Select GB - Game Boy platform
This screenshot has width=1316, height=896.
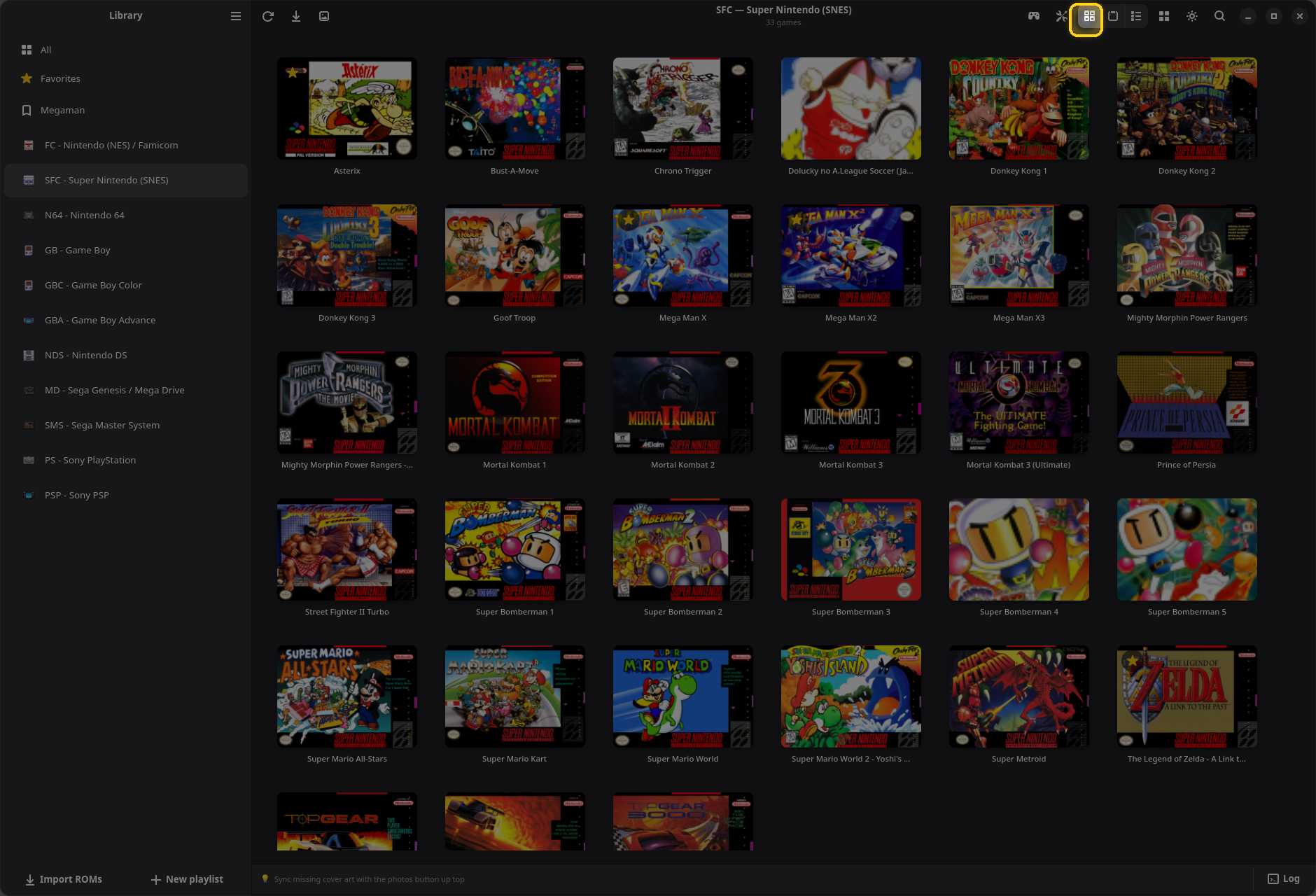pyautogui.click(x=126, y=250)
